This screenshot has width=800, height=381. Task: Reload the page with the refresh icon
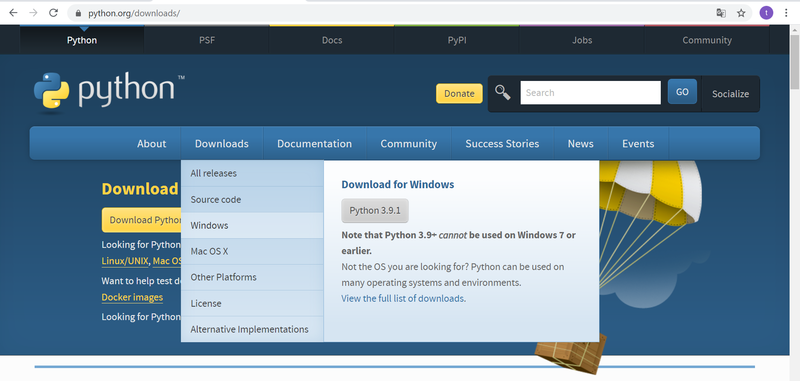click(x=53, y=13)
